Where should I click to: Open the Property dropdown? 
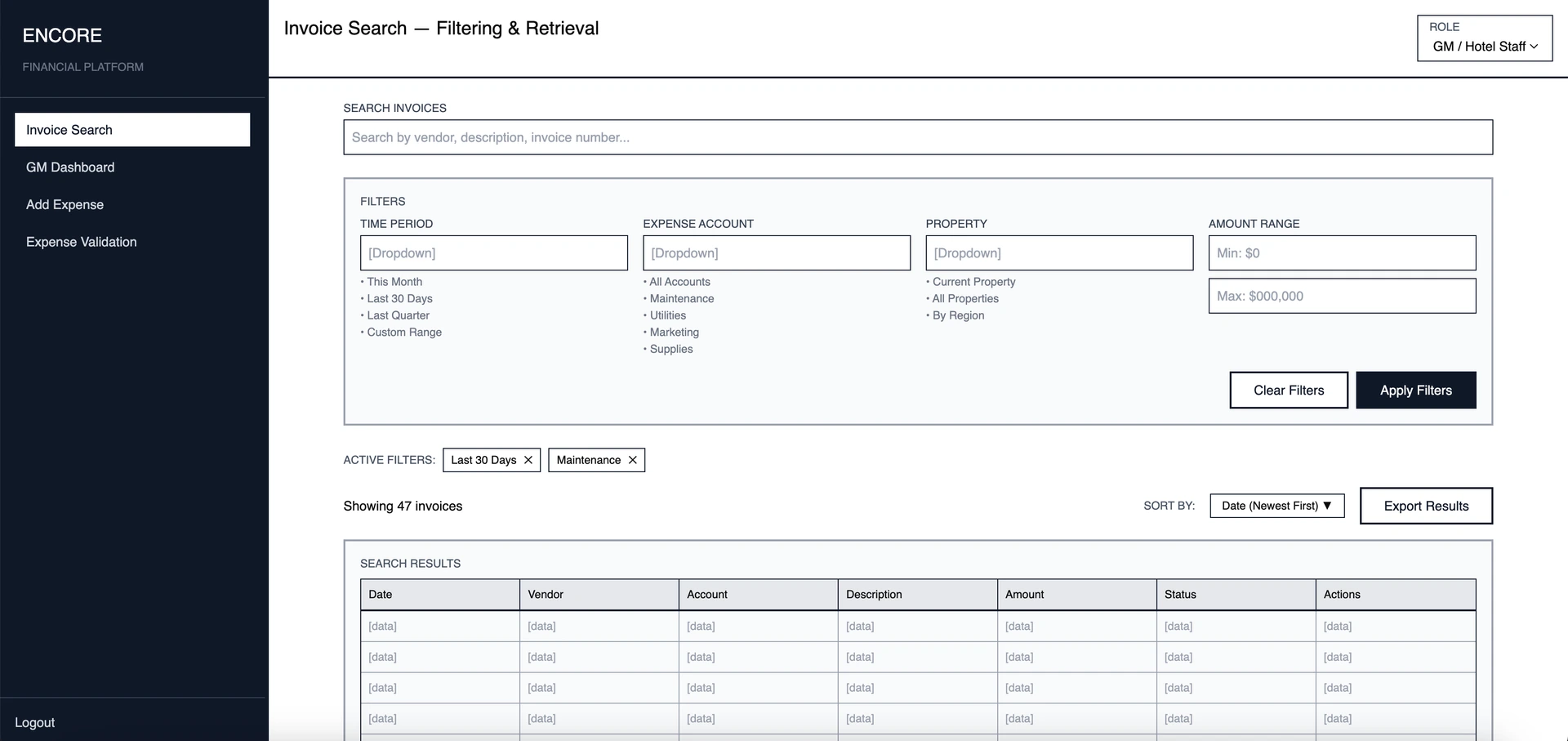tap(1058, 252)
